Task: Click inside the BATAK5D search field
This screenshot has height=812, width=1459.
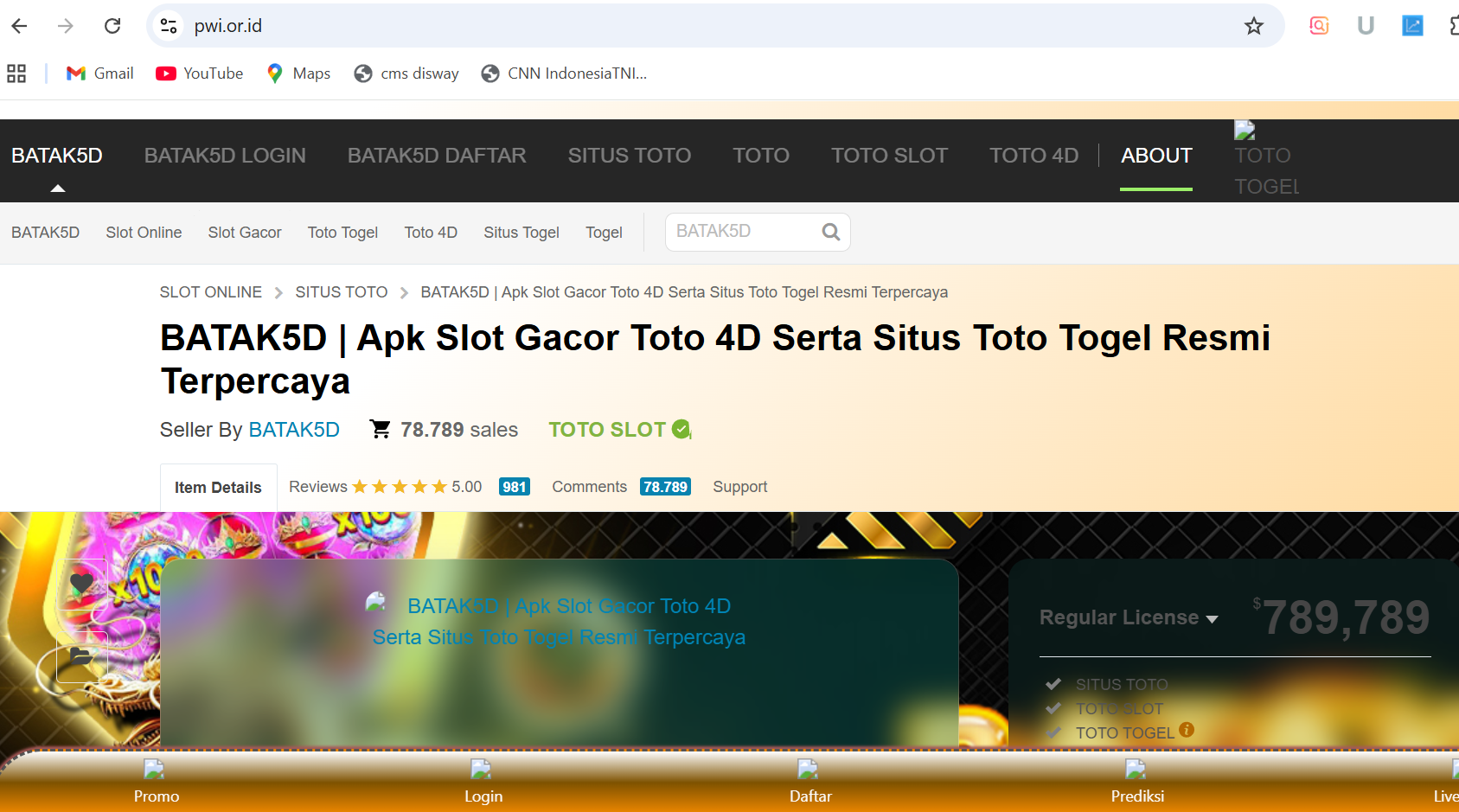Action: 744,232
